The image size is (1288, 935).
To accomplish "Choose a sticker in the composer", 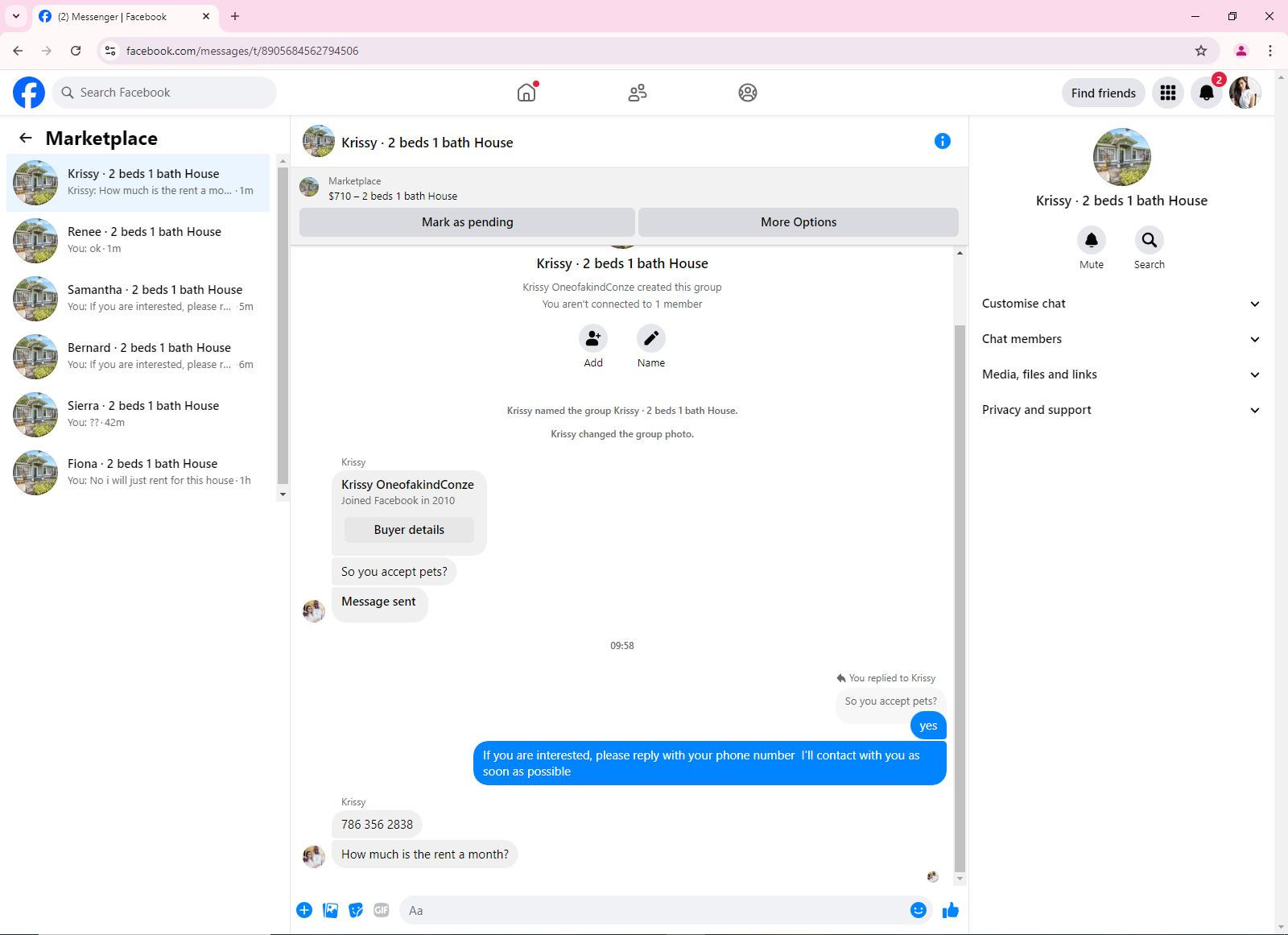I will (x=356, y=910).
